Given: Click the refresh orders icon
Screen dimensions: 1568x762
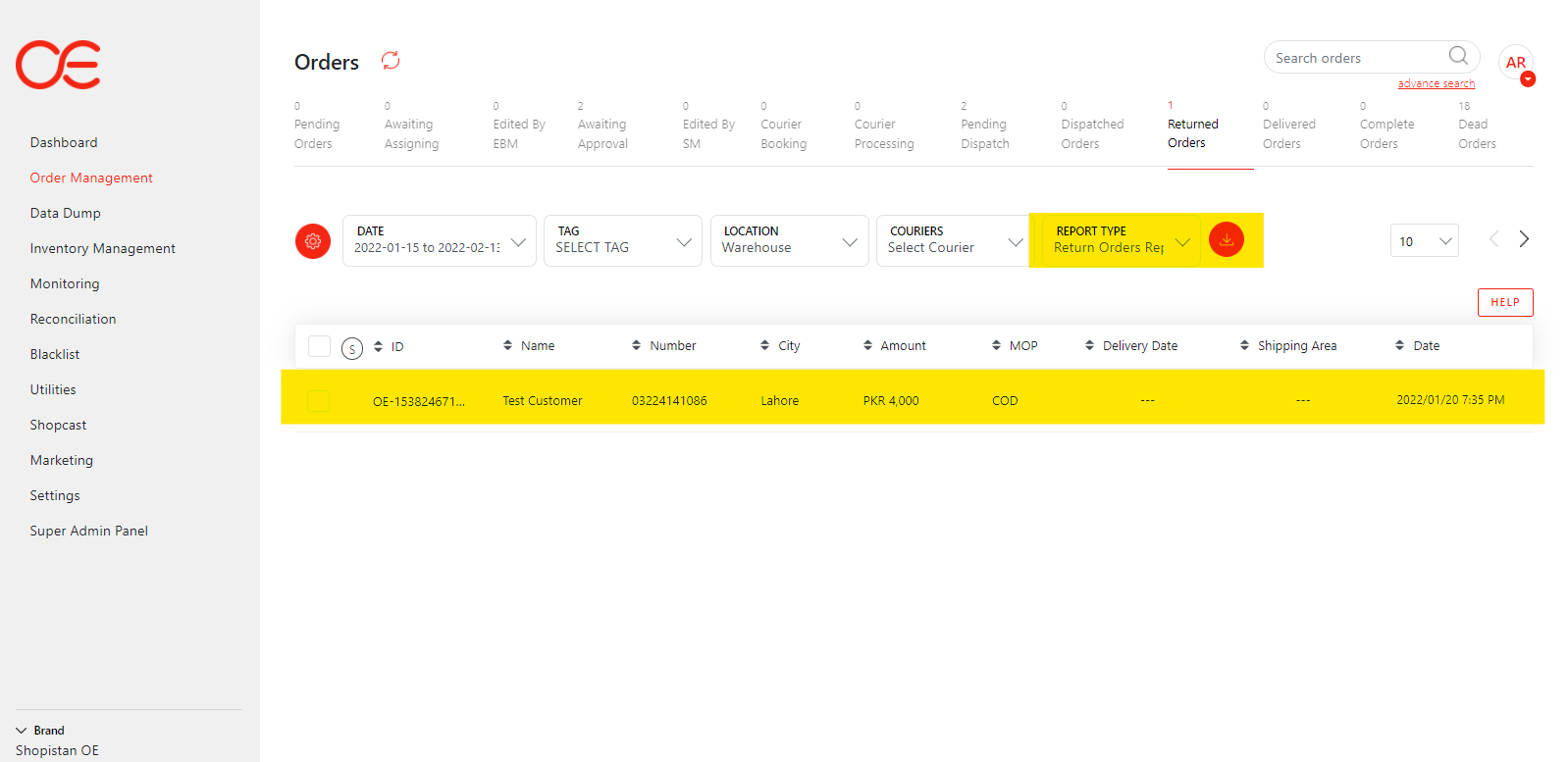Looking at the screenshot, I should pyautogui.click(x=391, y=61).
